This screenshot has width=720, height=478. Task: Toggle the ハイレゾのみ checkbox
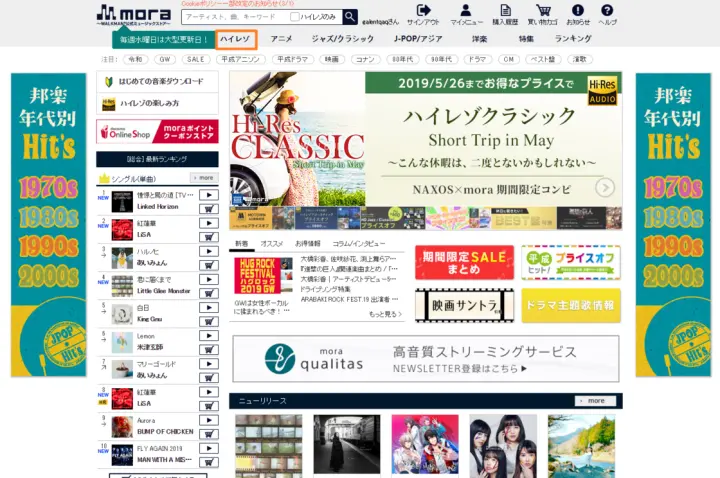click(295, 17)
